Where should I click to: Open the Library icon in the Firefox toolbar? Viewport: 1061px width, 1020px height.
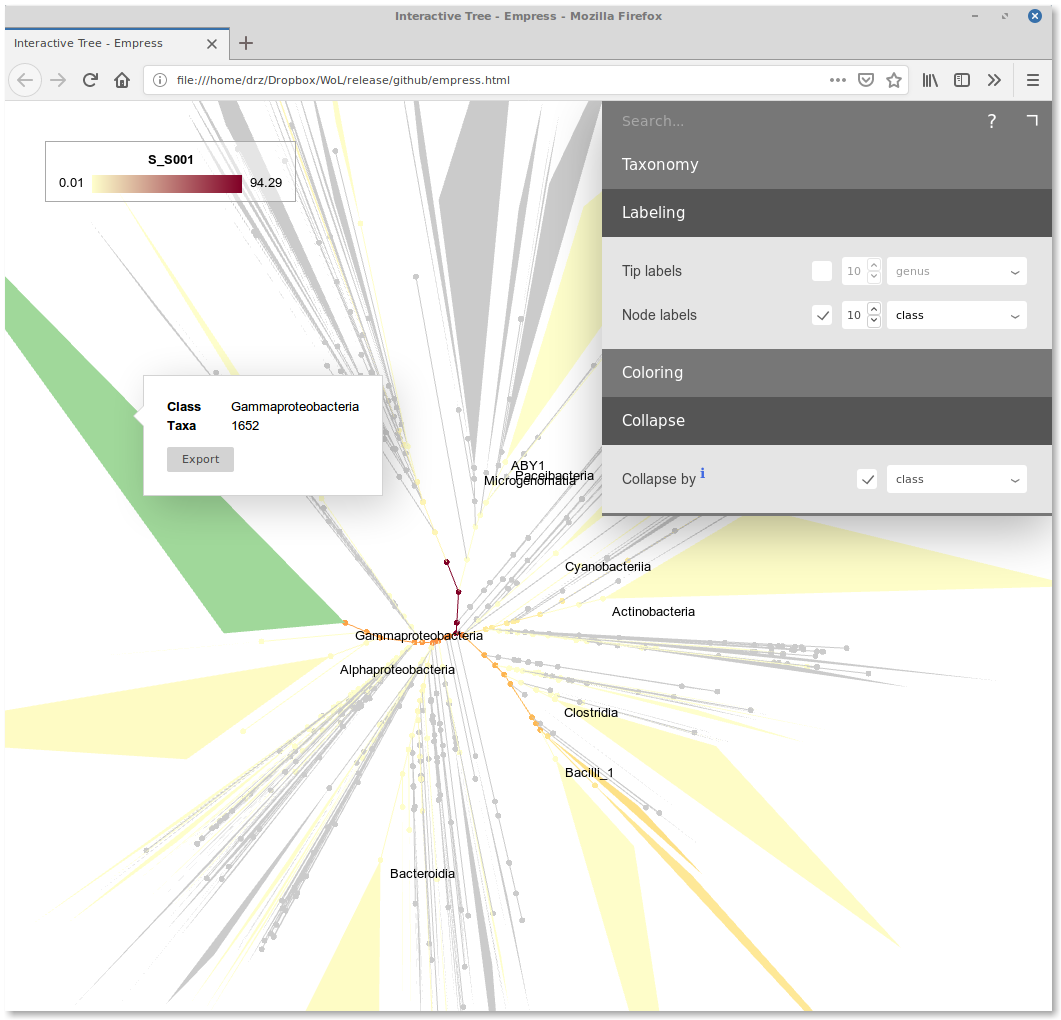(930, 81)
